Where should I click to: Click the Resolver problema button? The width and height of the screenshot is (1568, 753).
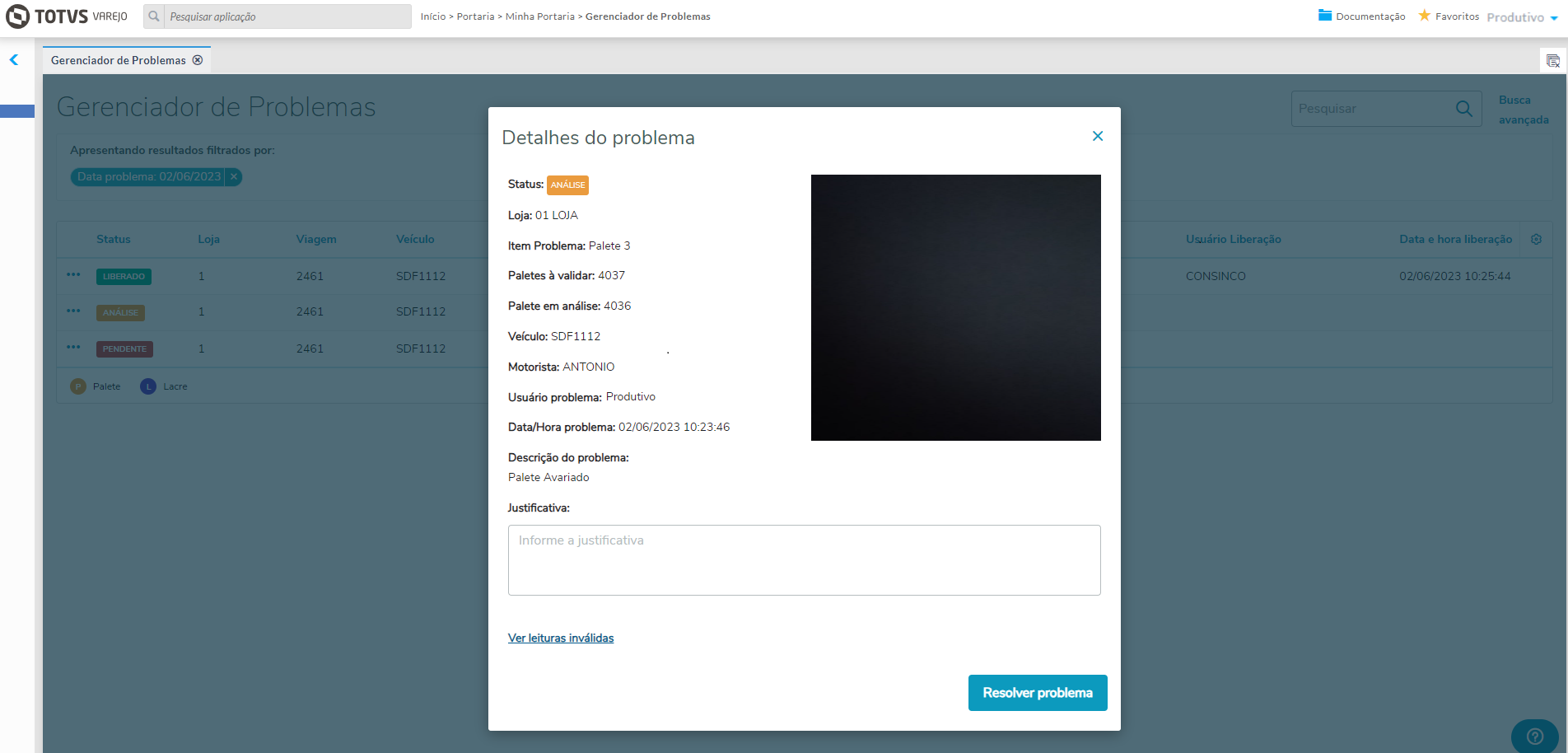(1038, 693)
